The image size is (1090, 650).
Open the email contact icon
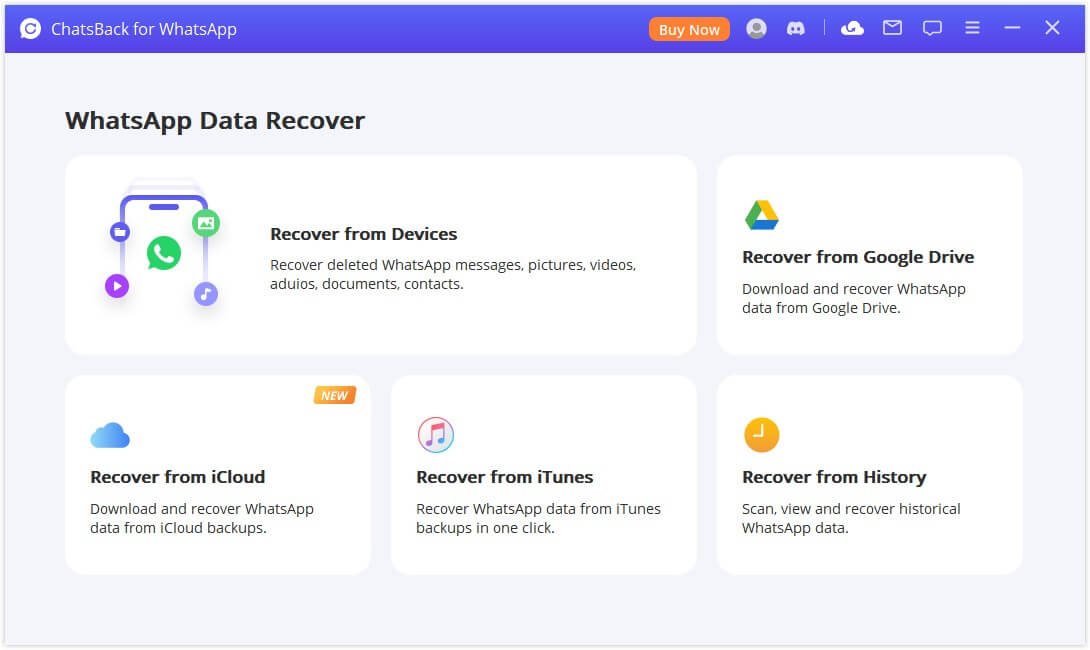[x=892, y=28]
